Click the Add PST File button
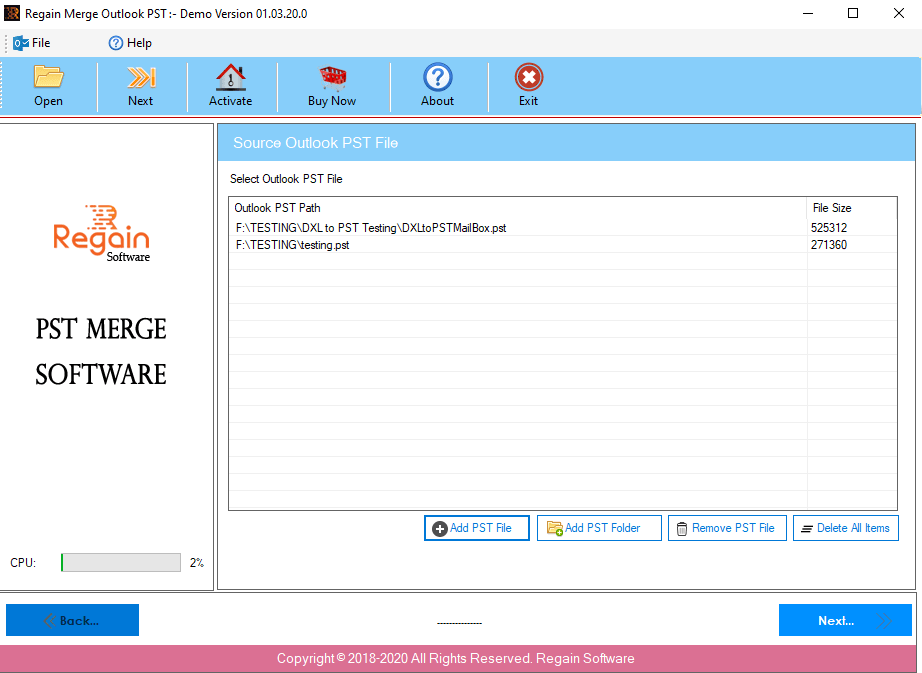Screen dimensions: 922x673 477,528
